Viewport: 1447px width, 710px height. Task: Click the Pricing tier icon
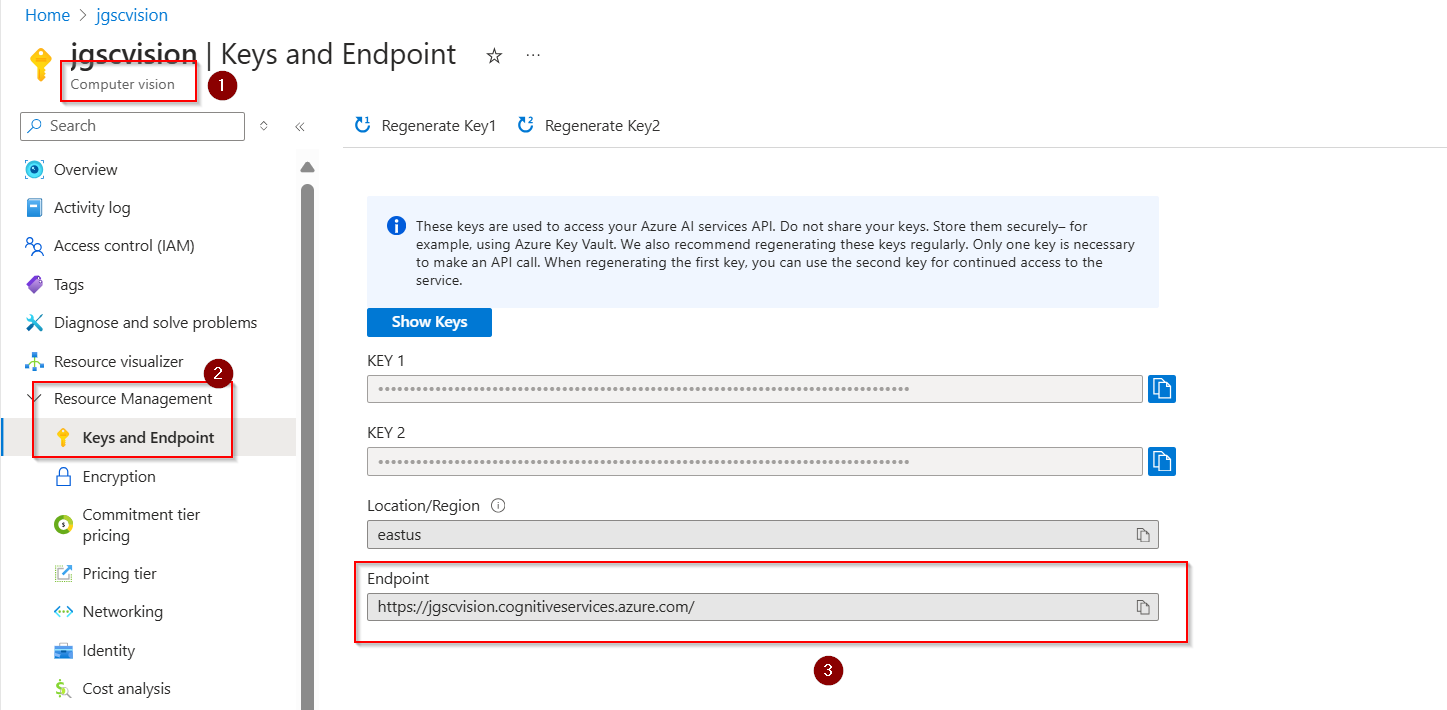coord(63,574)
